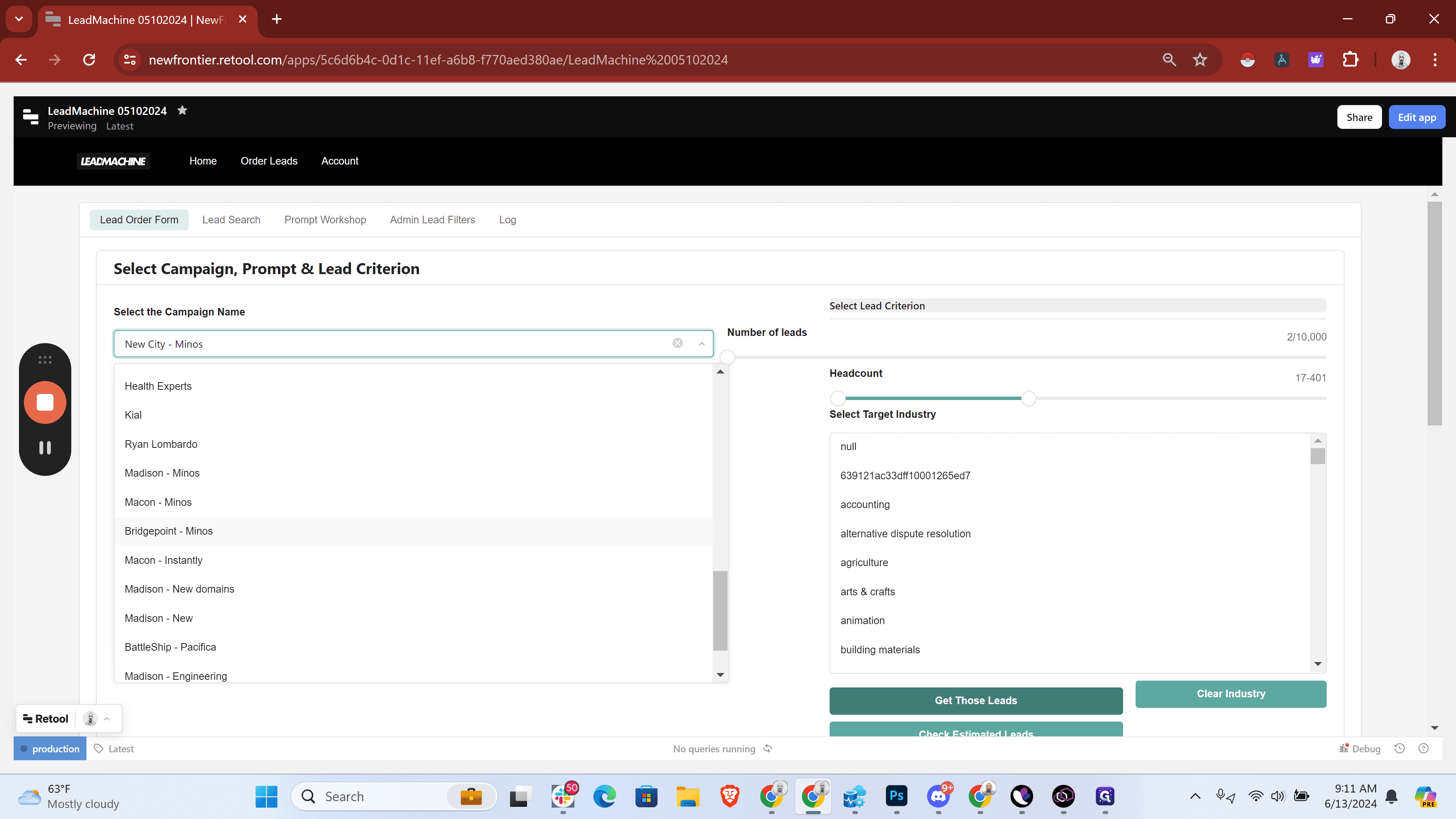Open the Windows Start menu
The width and height of the screenshot is (1456, 819).
point(266,796)
